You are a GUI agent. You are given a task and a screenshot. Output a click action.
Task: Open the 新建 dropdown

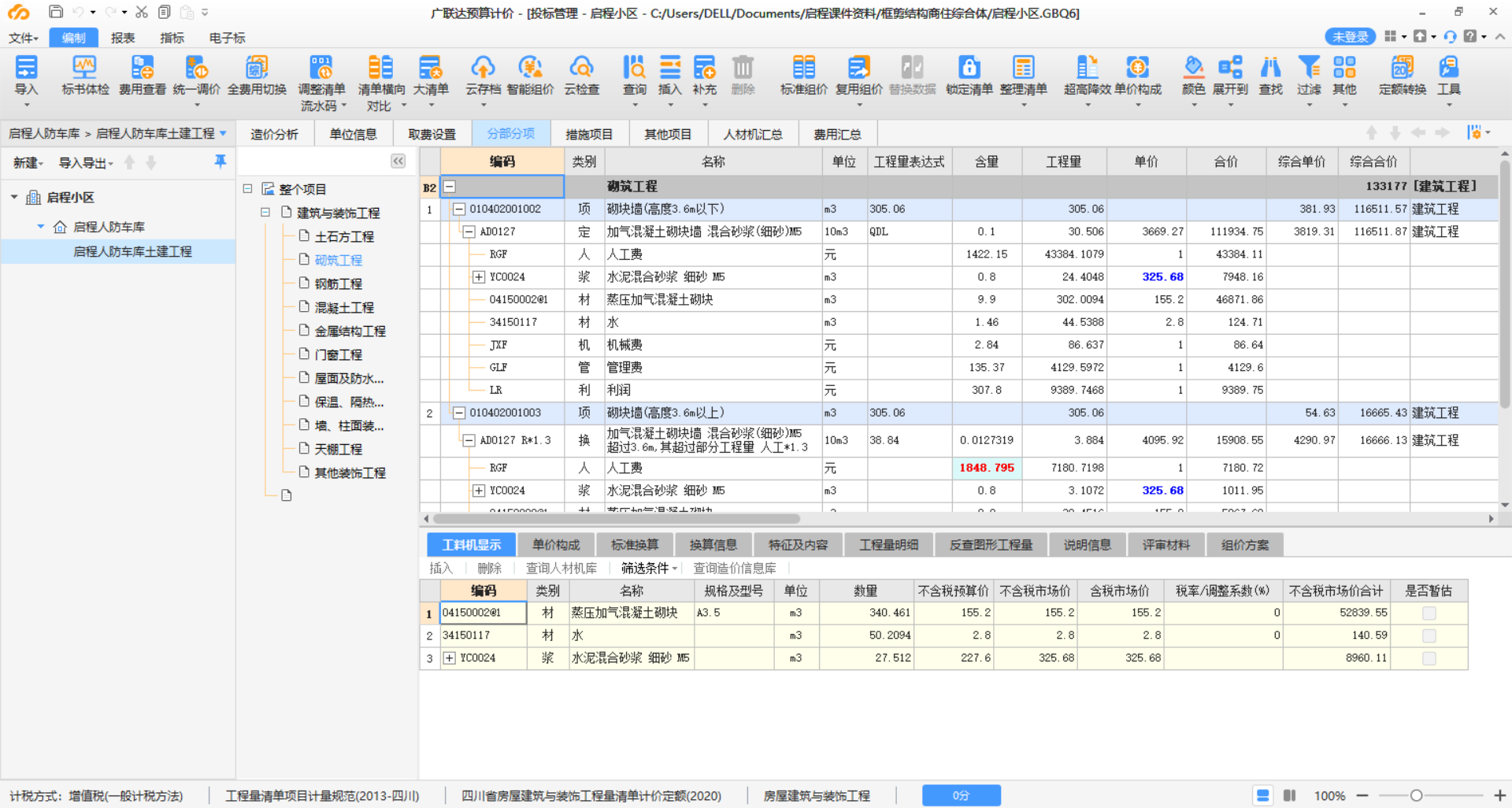click(x=28, y=163)
